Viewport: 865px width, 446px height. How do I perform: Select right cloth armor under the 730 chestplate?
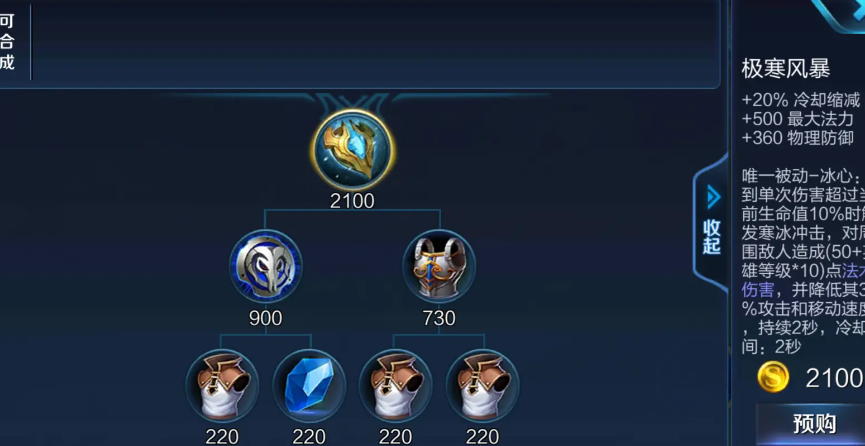click(x=483, y=386)
